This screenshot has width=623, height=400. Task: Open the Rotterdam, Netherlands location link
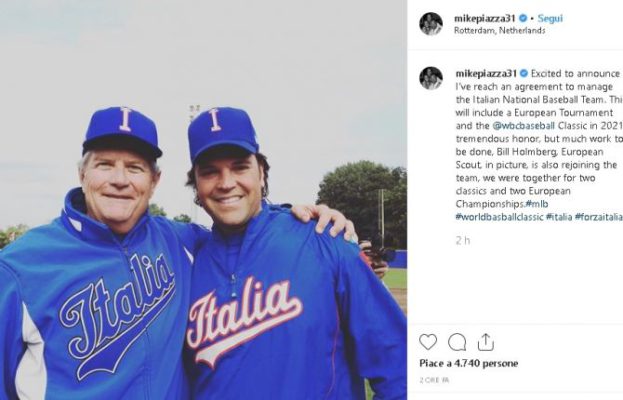pos(499,31)
